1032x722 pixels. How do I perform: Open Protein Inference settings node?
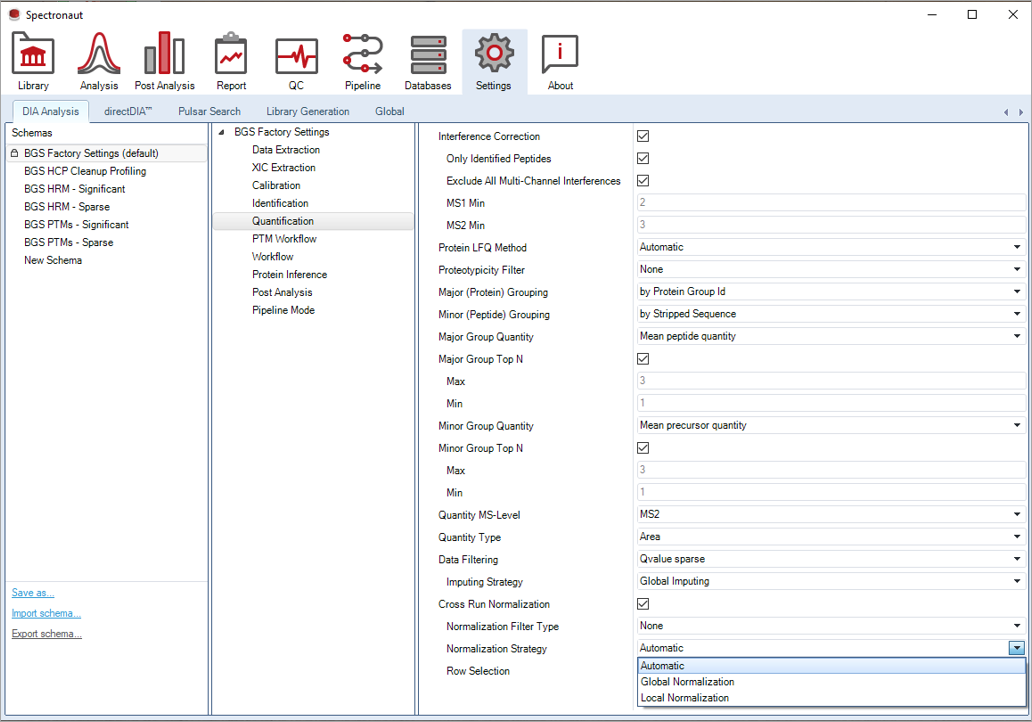coord(290,274)
